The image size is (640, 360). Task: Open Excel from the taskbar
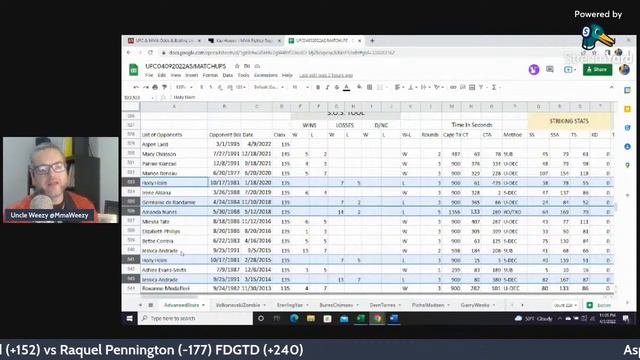361,319
